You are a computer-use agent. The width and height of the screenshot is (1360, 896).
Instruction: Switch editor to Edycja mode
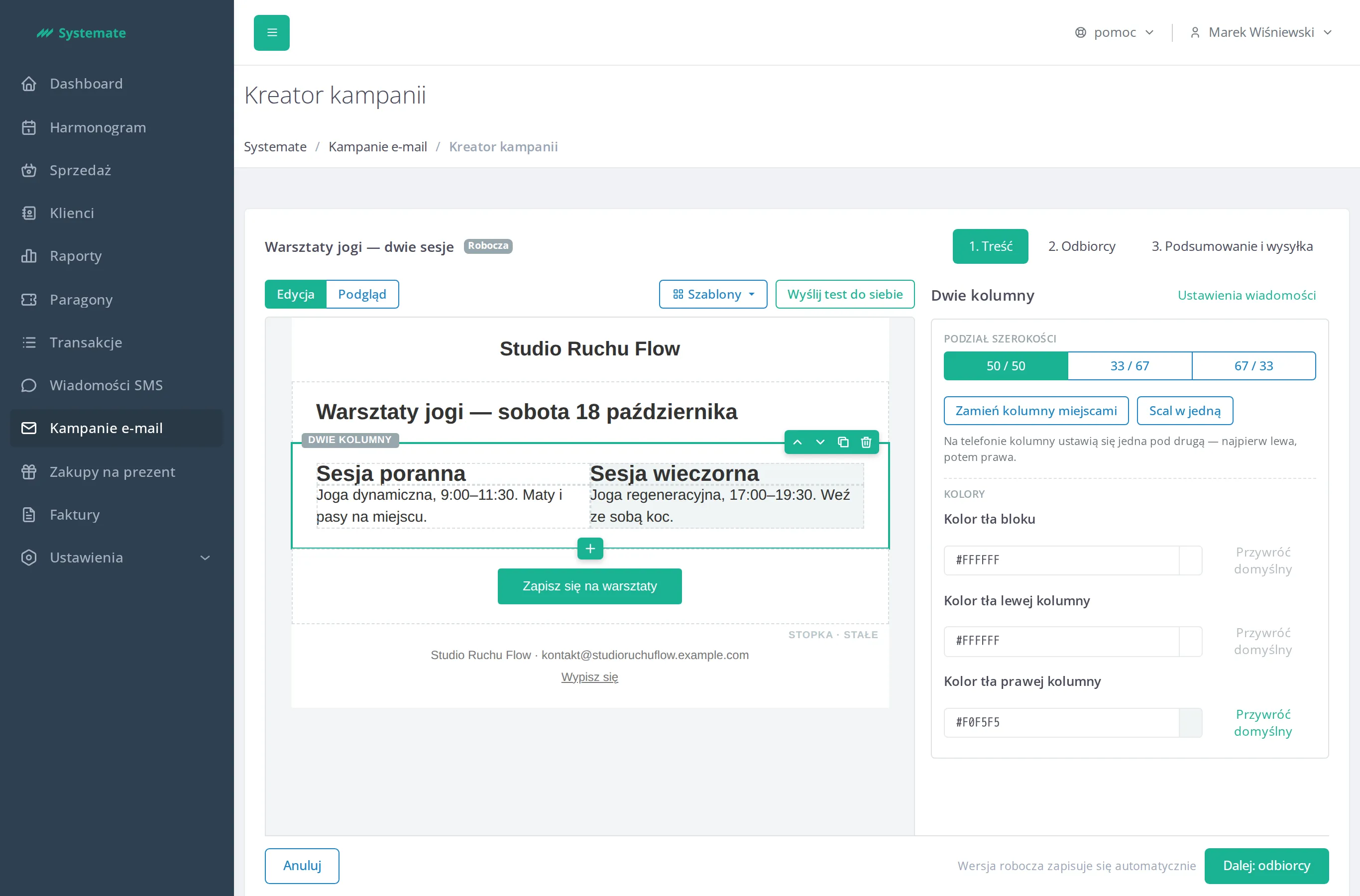point(295,294)
